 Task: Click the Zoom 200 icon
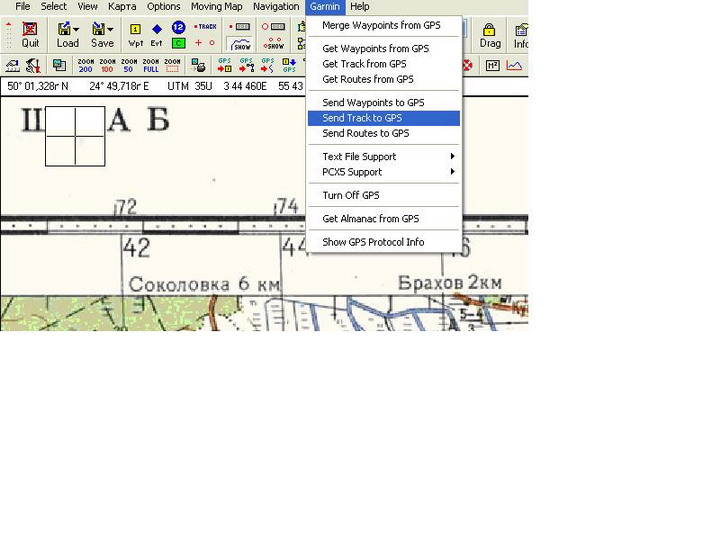pos(85,66)
